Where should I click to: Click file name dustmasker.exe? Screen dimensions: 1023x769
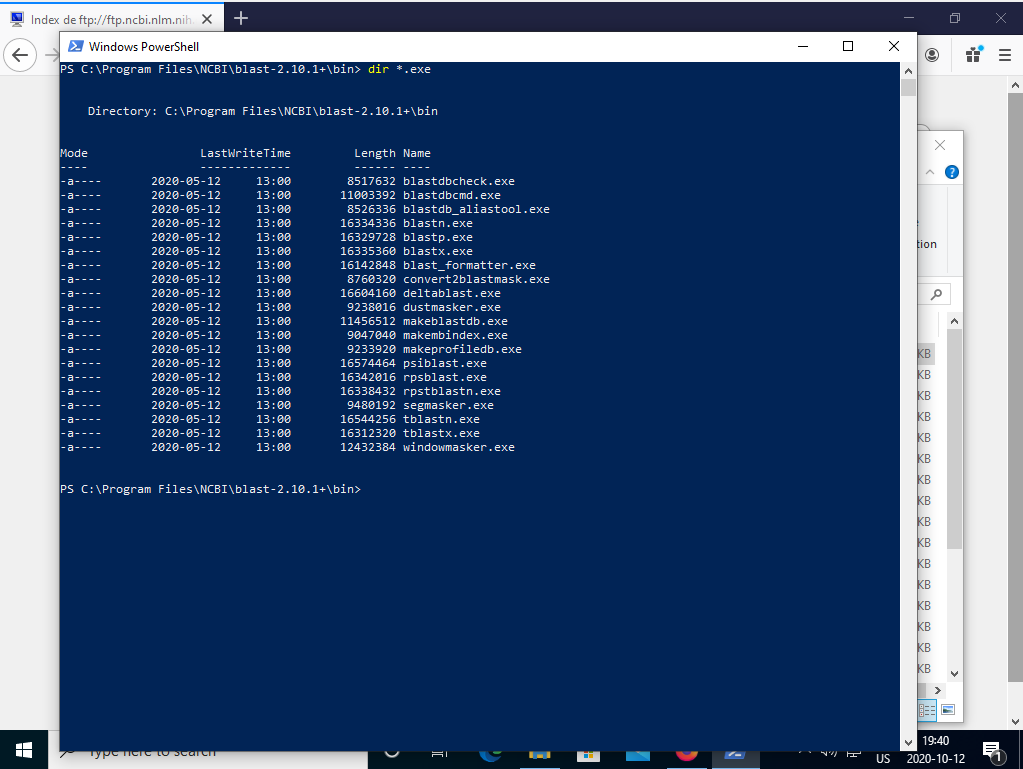click(451, 307)
